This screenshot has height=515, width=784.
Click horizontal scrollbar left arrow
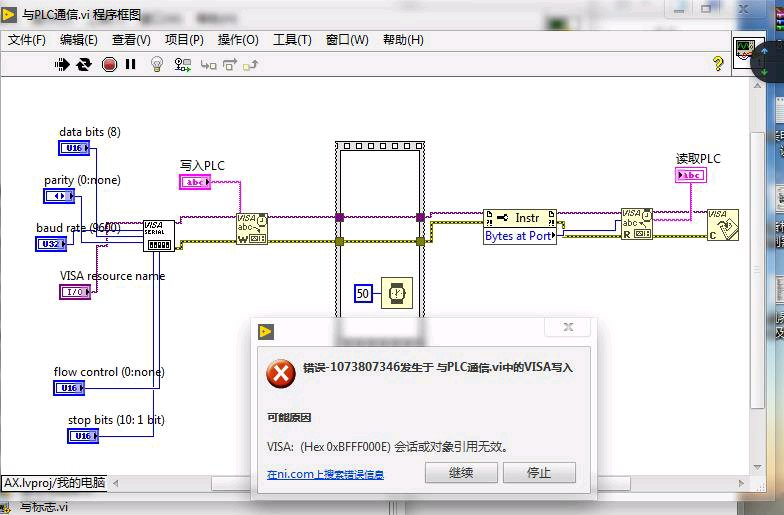[x=116, y=484]
